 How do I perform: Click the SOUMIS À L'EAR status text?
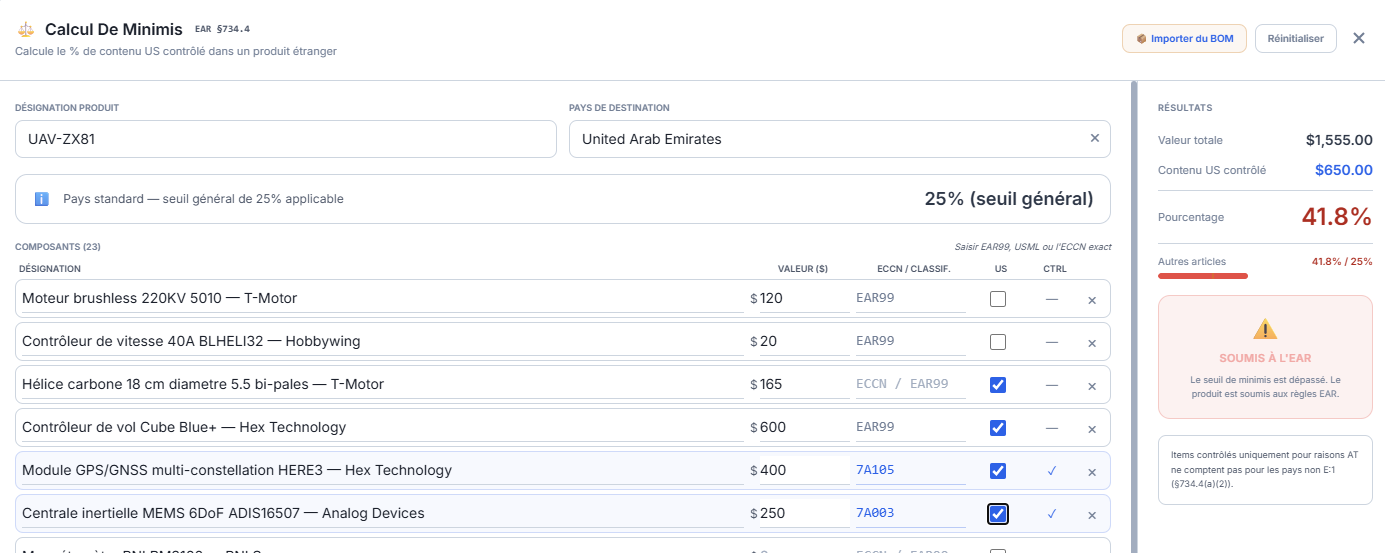coord(1265,358)
